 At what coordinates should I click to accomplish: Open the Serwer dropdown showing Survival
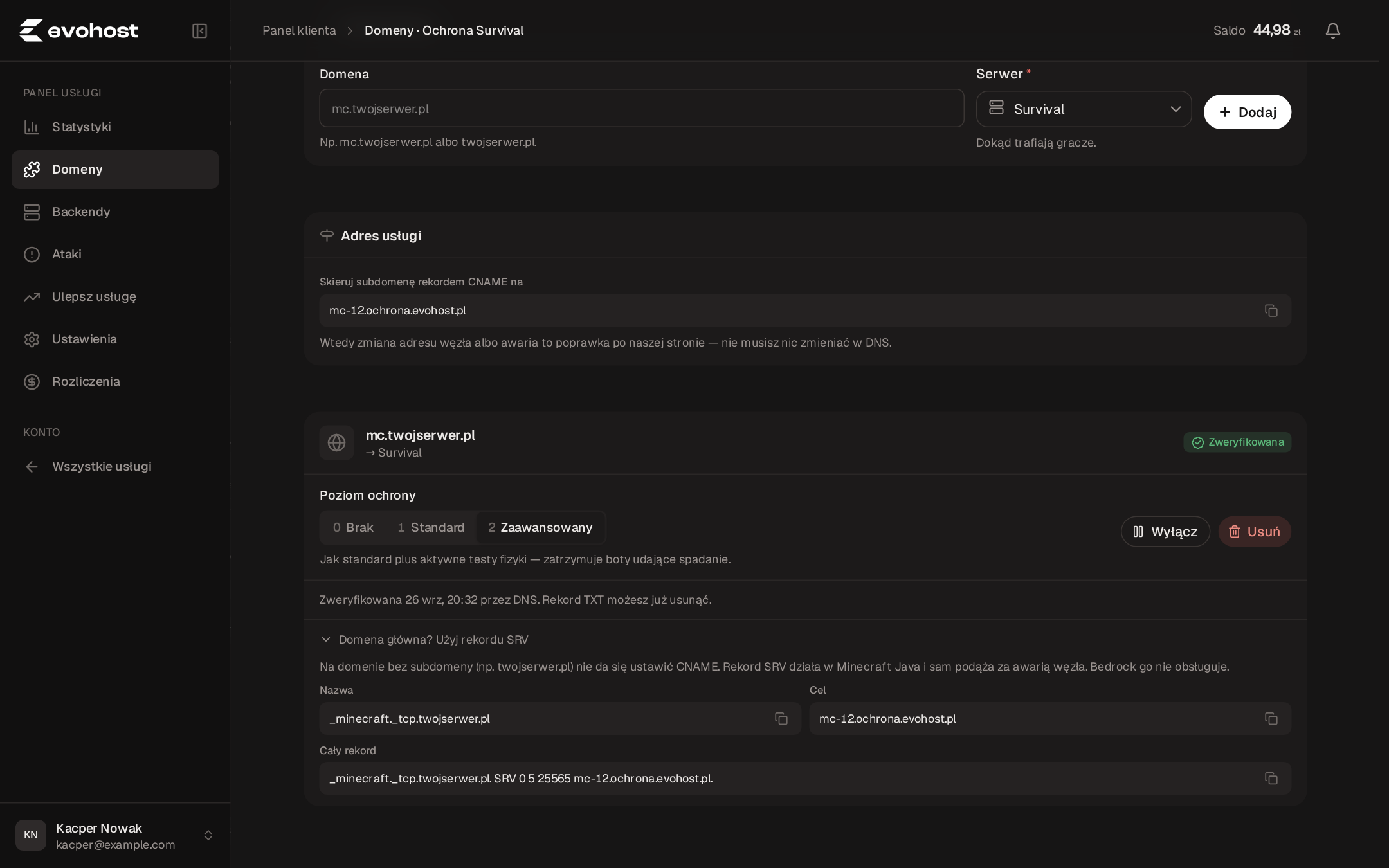[x=1084, y=109]
